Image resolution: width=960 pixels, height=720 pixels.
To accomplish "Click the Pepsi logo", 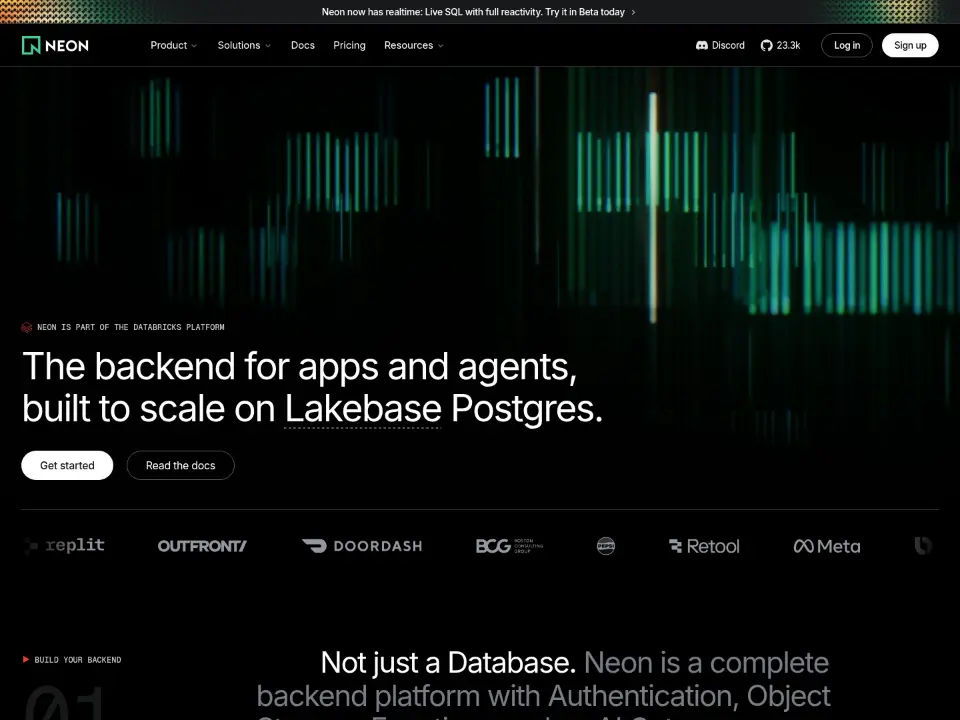I will (606, 546).
